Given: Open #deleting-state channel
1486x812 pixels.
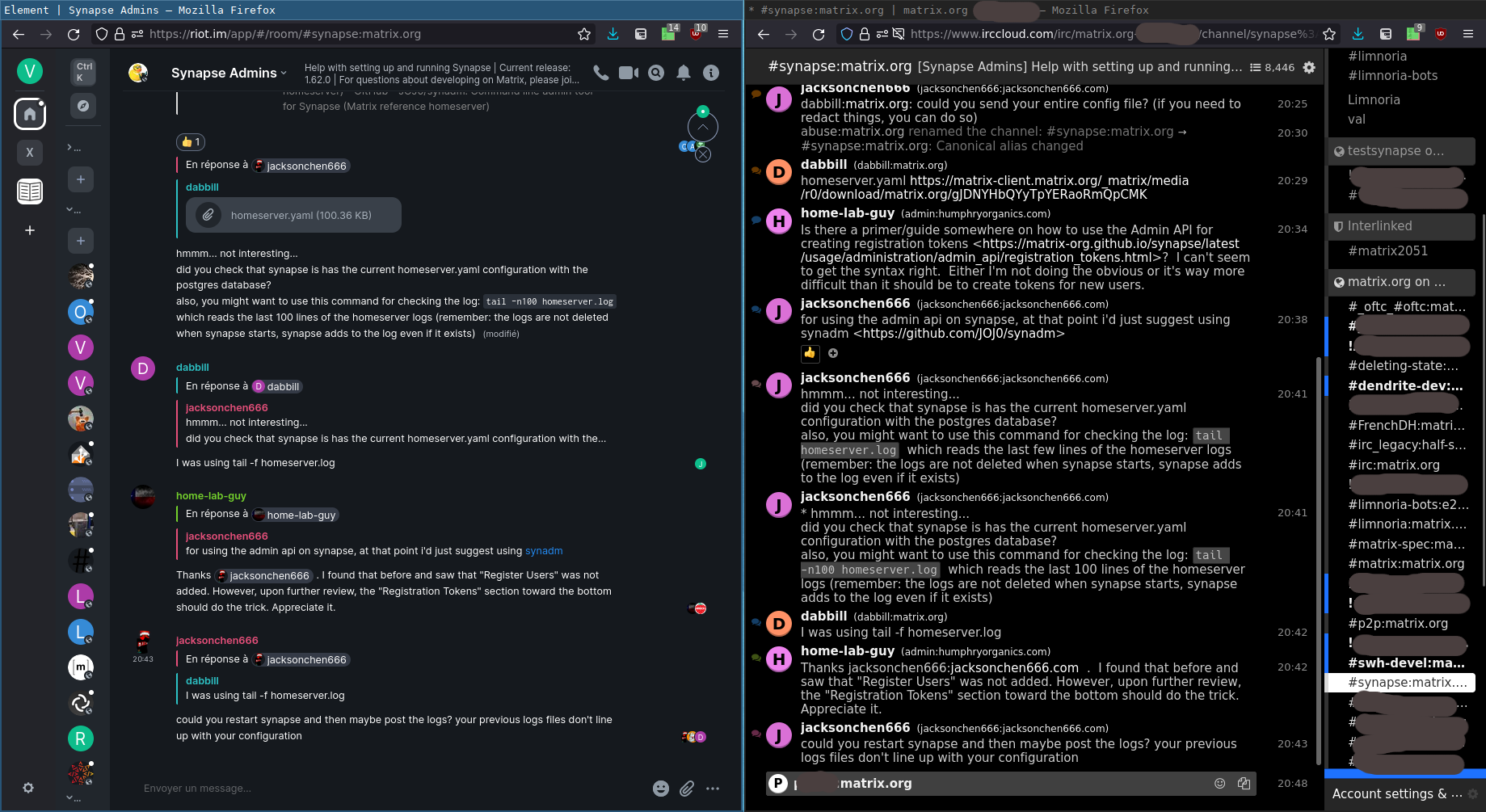Looking at the screenshot, I should 1403,366.
